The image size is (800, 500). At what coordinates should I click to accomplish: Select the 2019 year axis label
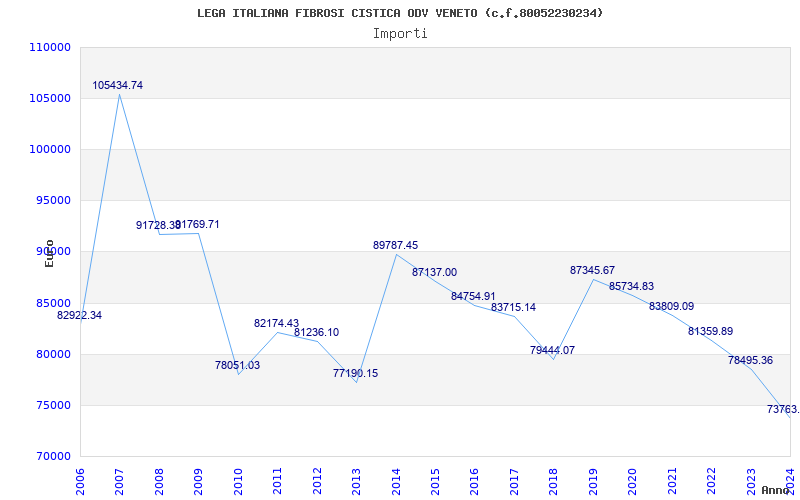click(x=593, y=480)
